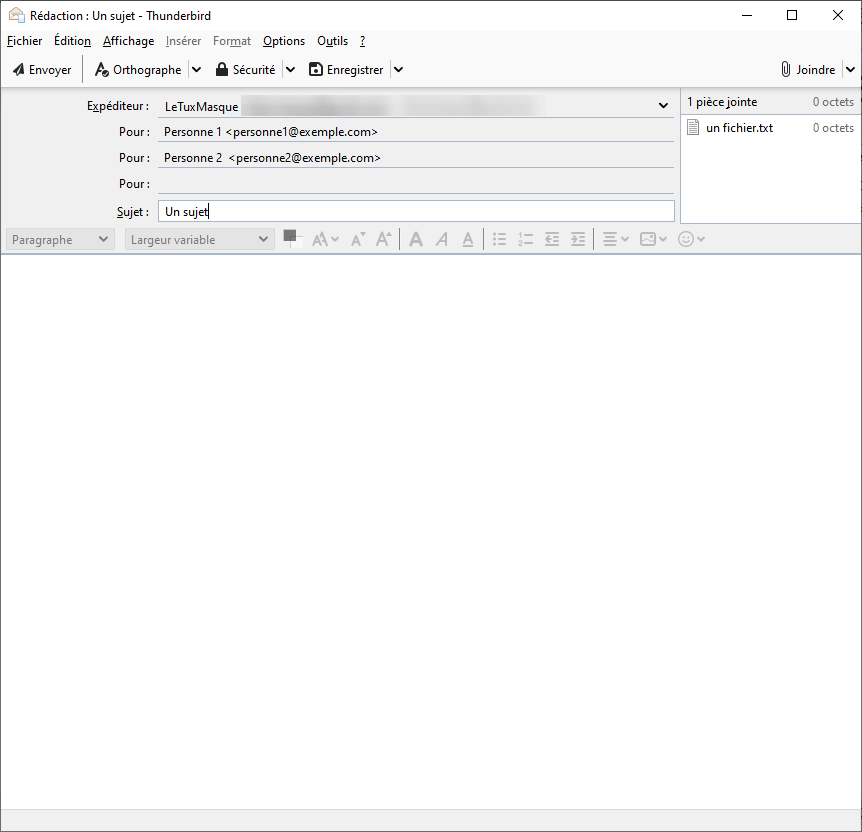This screenshot has height=832, width=862.
Task: Open the Options menu
Action: pos(284,41)
